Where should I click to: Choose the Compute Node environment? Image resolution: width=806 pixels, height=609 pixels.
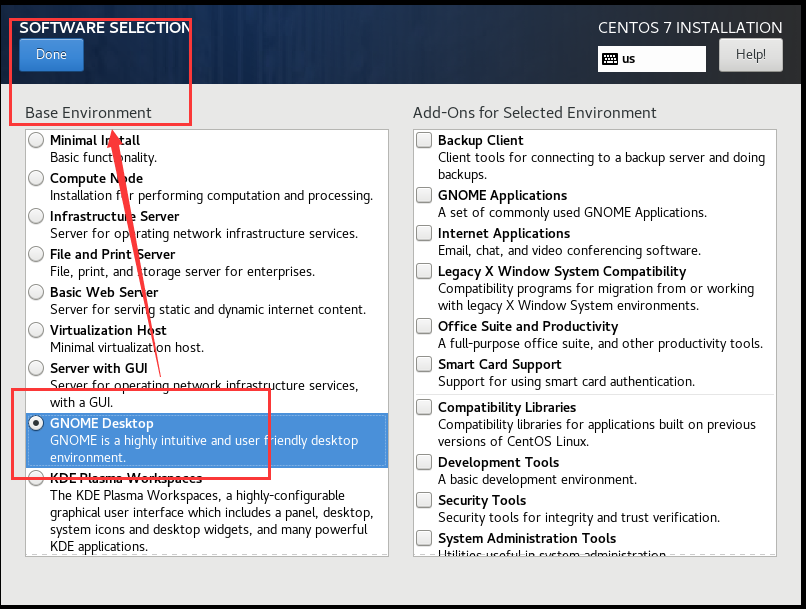pos(36,179)
